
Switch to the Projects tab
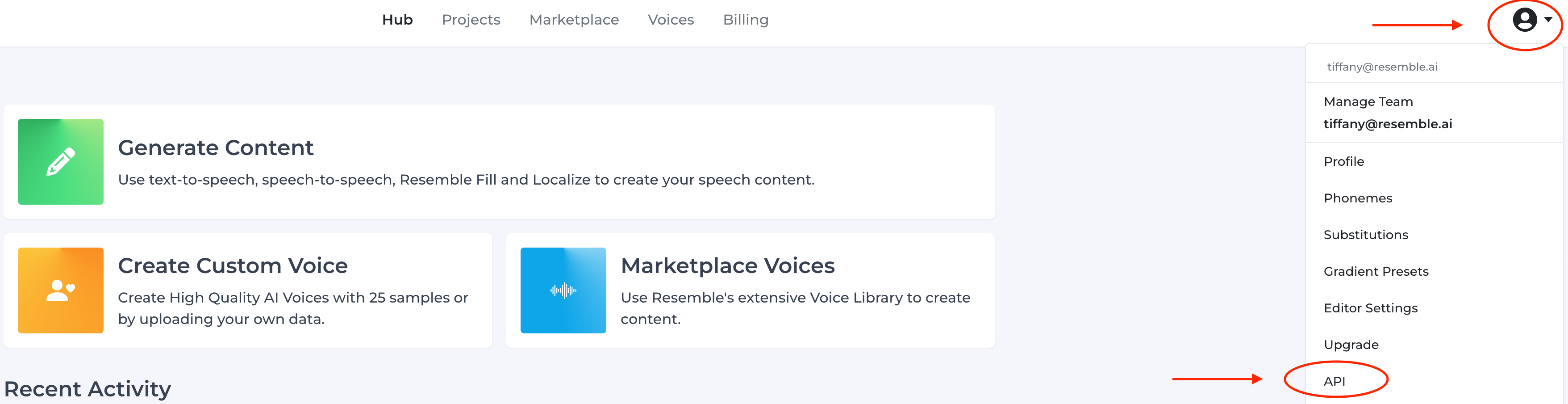[x=471, y=20]
